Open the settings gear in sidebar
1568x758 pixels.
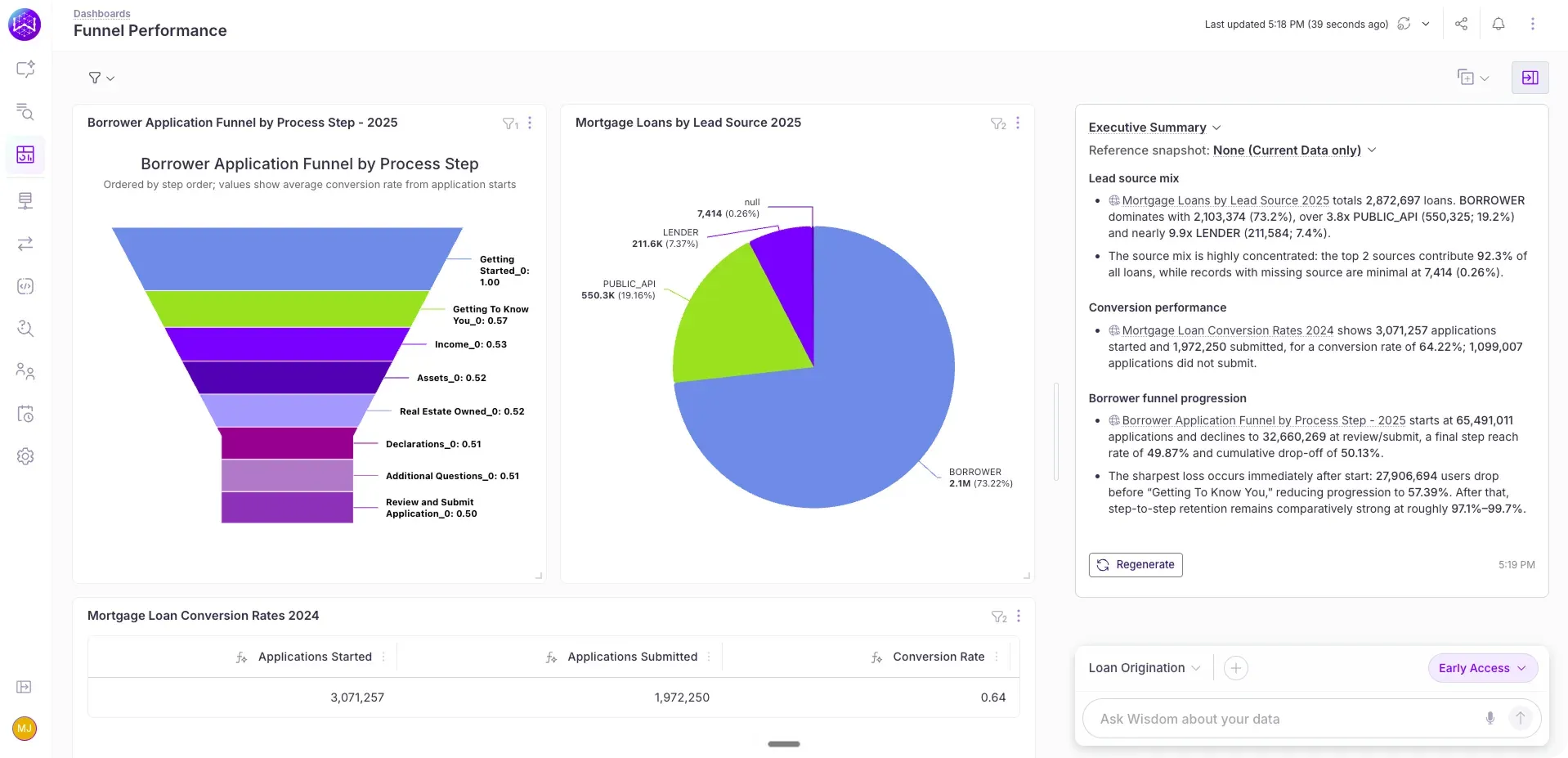pyautogui.click(x=25, y=456)
